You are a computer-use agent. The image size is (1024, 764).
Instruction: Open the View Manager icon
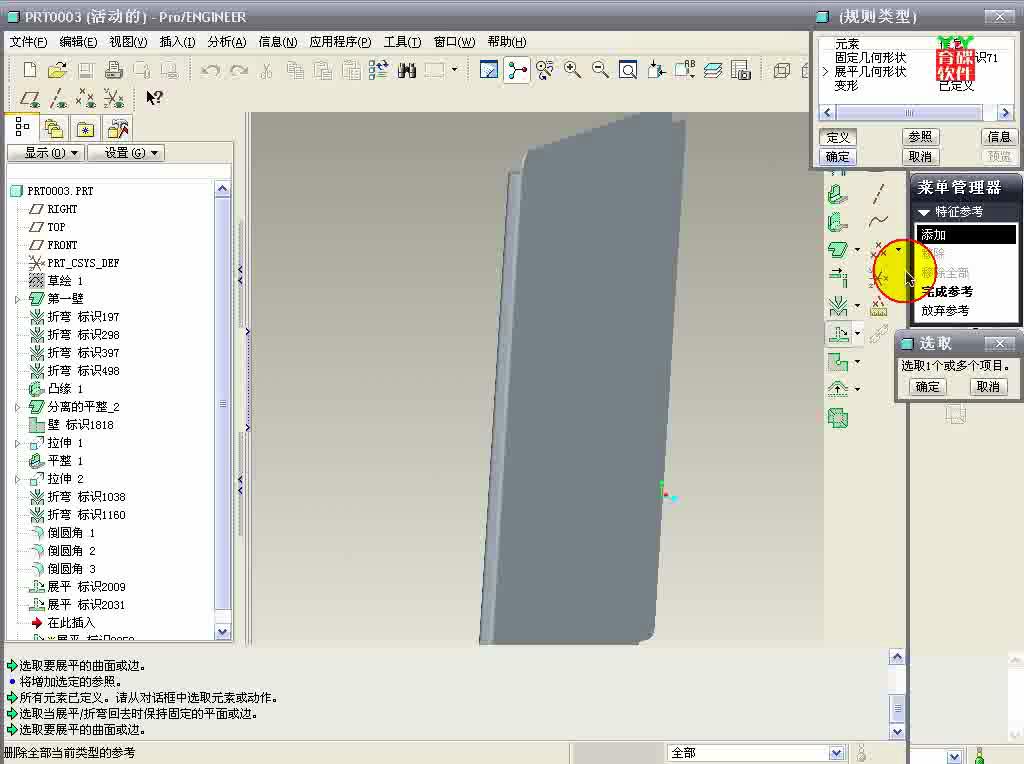pyautogui.click(x=741, y=70)
